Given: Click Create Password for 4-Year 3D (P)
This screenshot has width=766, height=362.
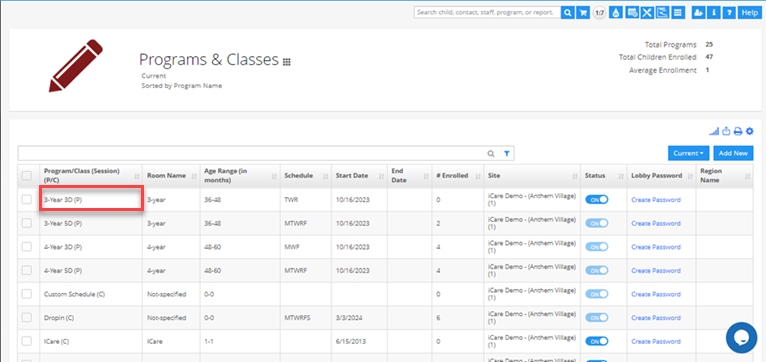Looking at the screenshot, I should [656, 247].
